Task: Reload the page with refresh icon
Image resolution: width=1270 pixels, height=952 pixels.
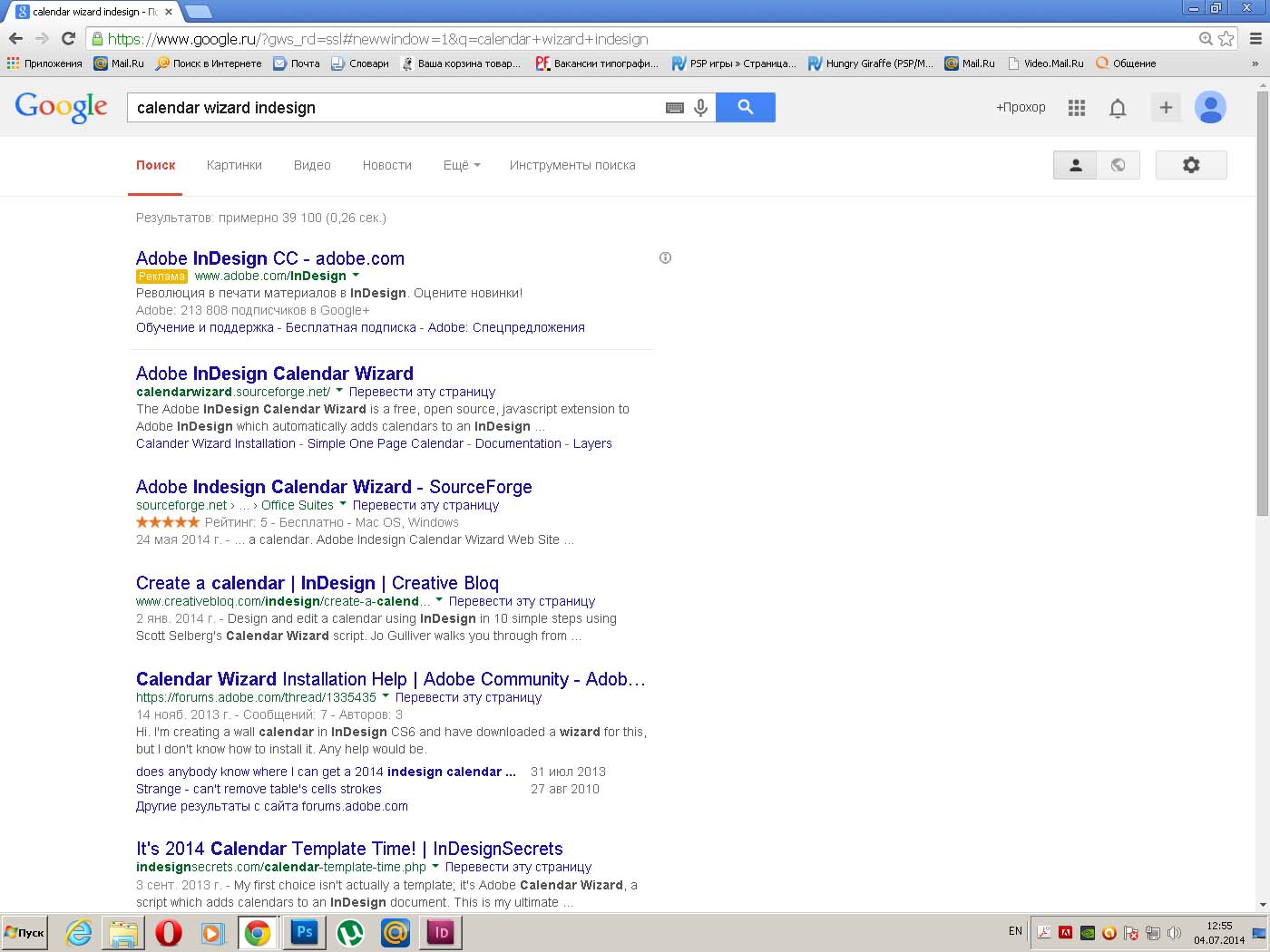Action: [x=68, y=38]
